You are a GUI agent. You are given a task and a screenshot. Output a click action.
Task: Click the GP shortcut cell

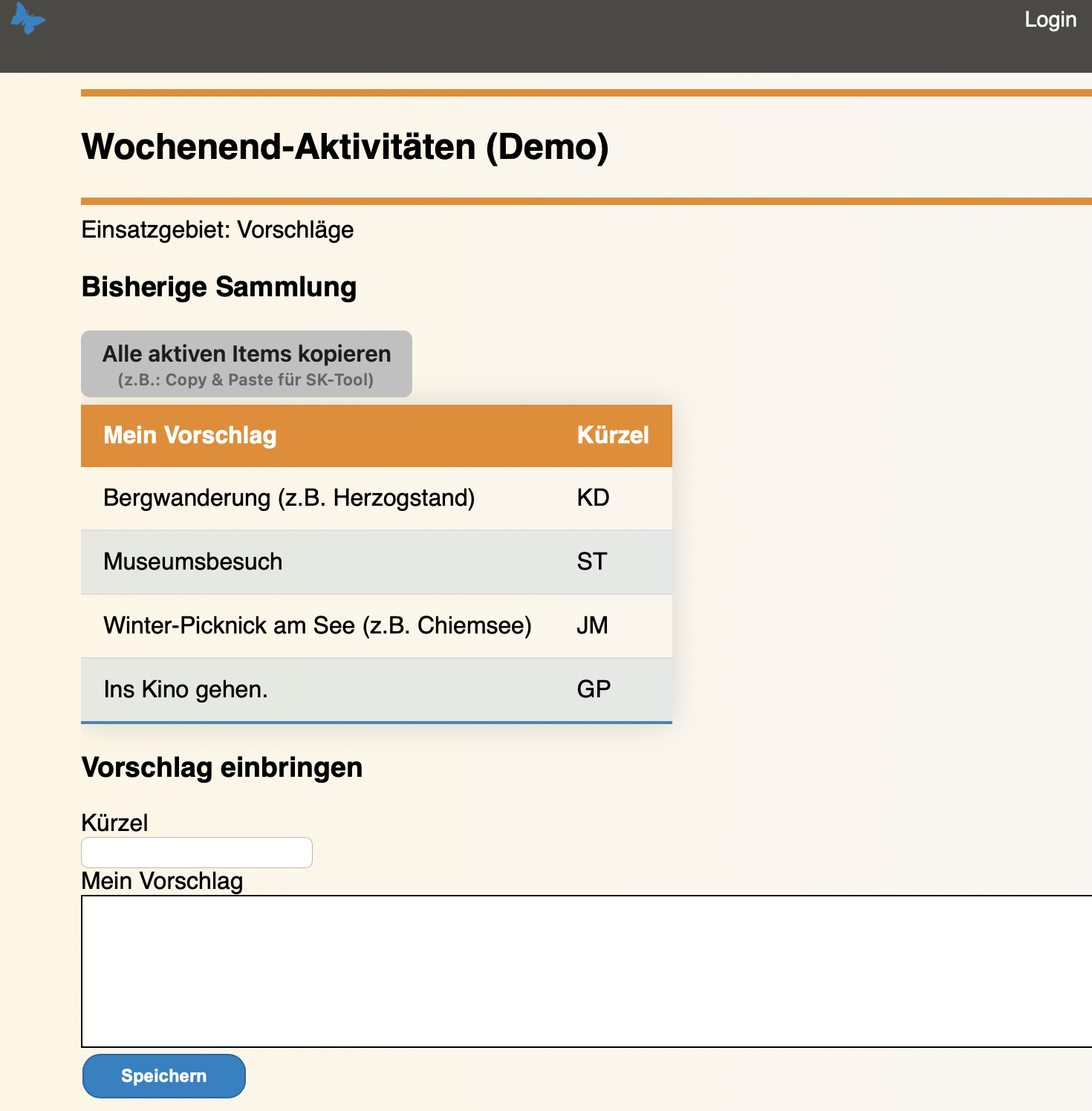pyautogui.click(x=594, y=689)
